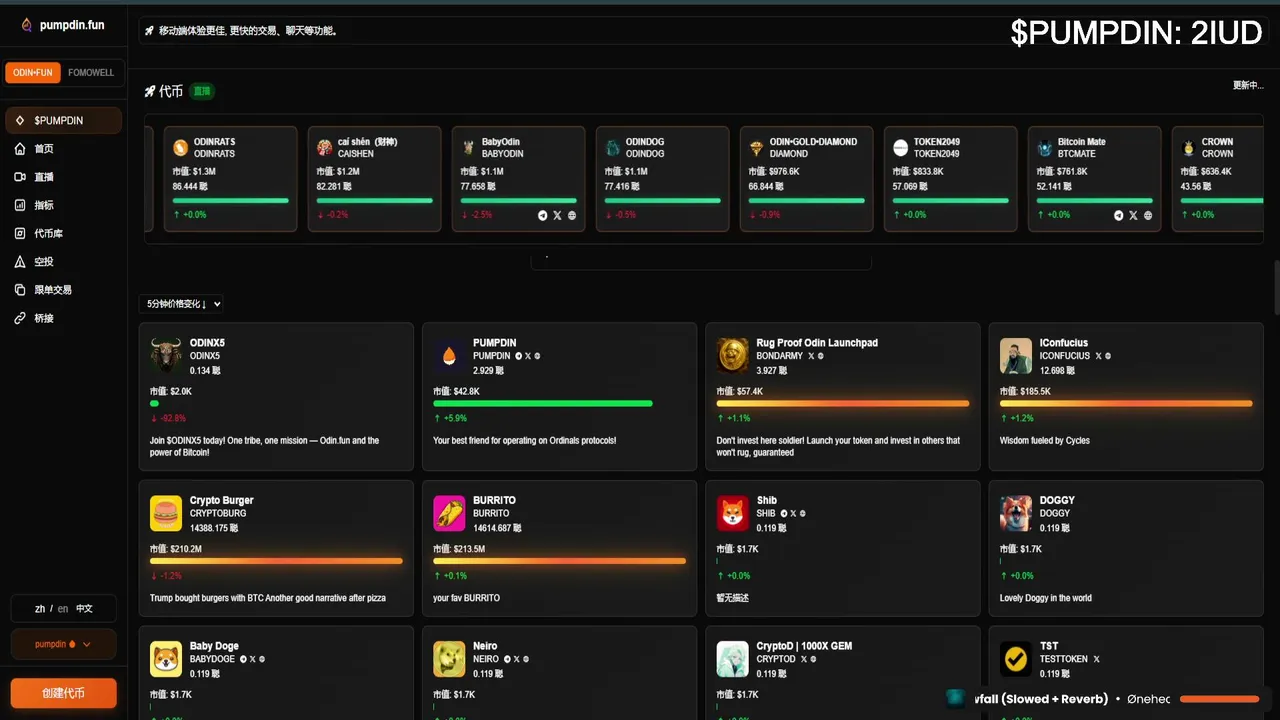Switch to FOMOWELL platform toggle
This screenshot has width=1280, height=720.
click(x=91, y=73)
